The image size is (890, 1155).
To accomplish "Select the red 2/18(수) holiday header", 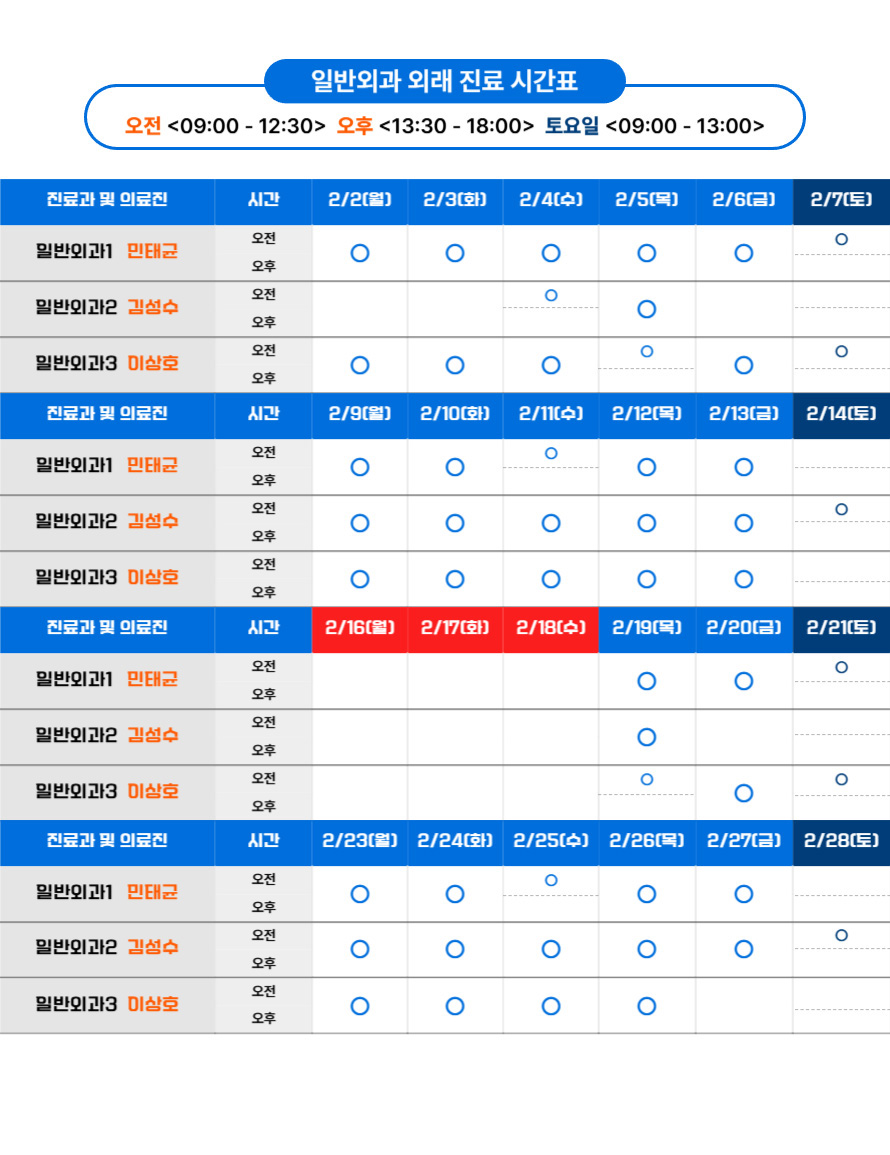I will (x=551, y=628).
